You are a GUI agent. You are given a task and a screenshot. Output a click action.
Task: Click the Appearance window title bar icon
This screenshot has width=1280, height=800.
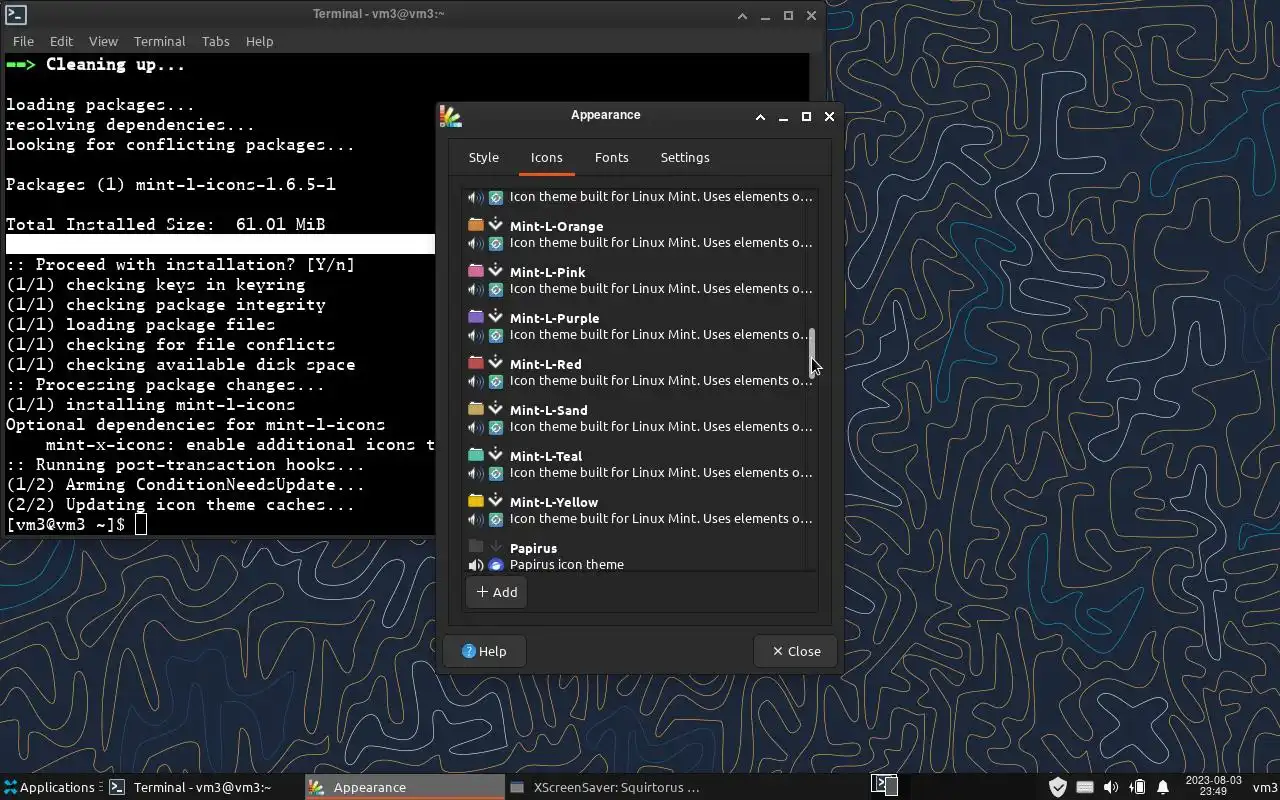tap(451, 116)
